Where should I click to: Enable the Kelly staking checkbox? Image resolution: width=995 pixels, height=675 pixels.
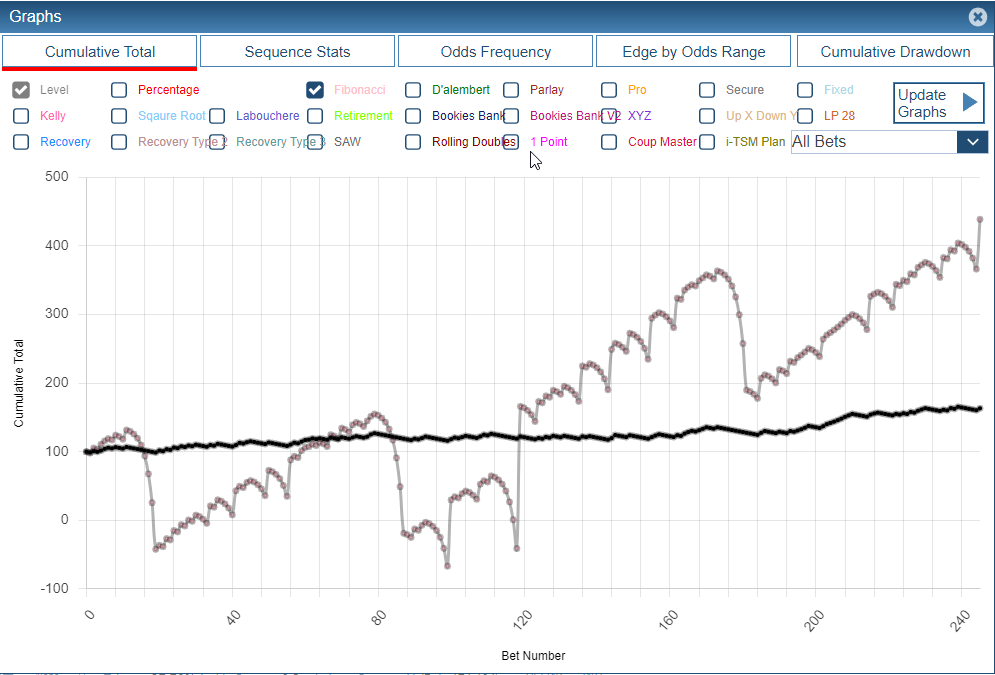point(21,115)
